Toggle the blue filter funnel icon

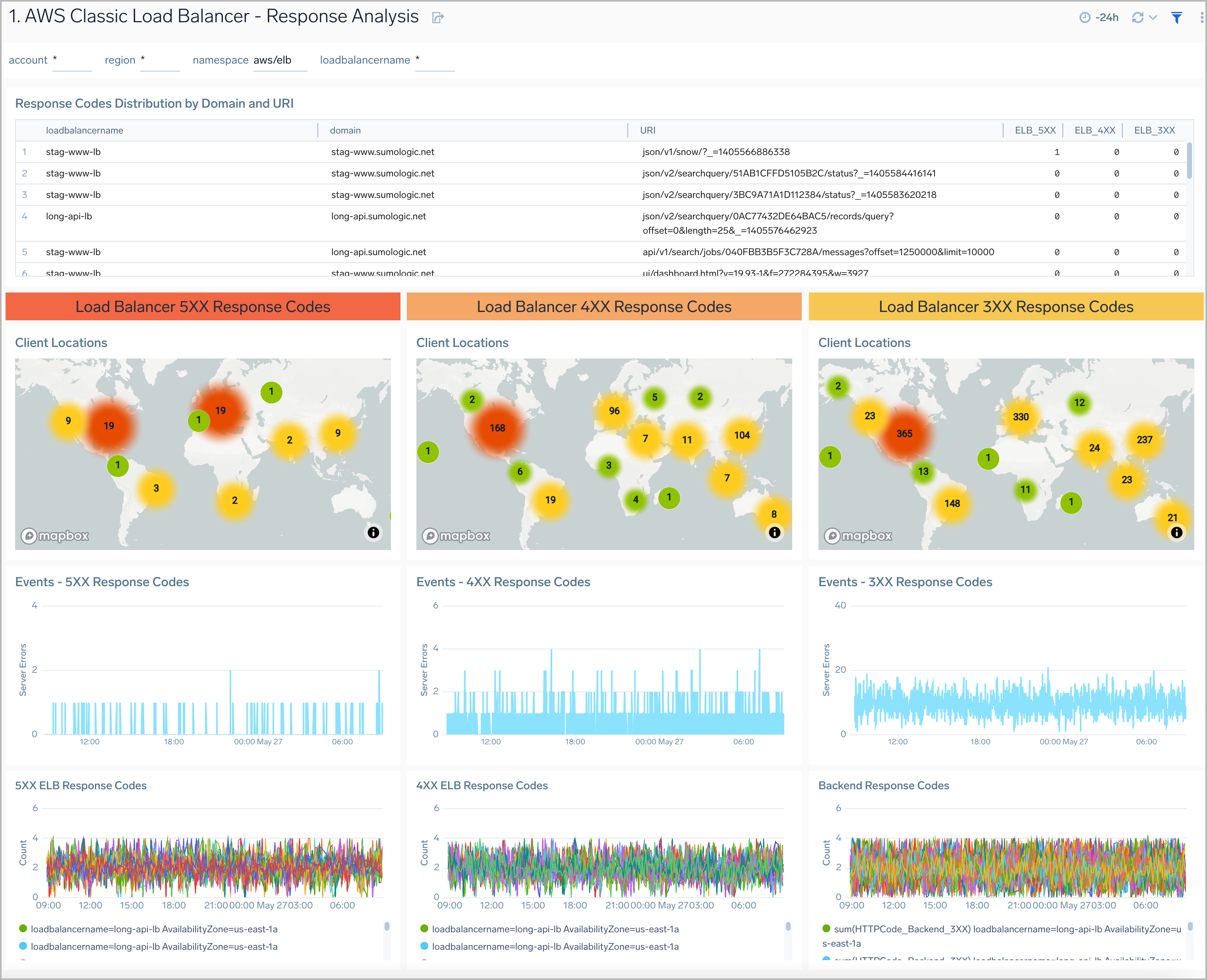(x=1176, y=17)
